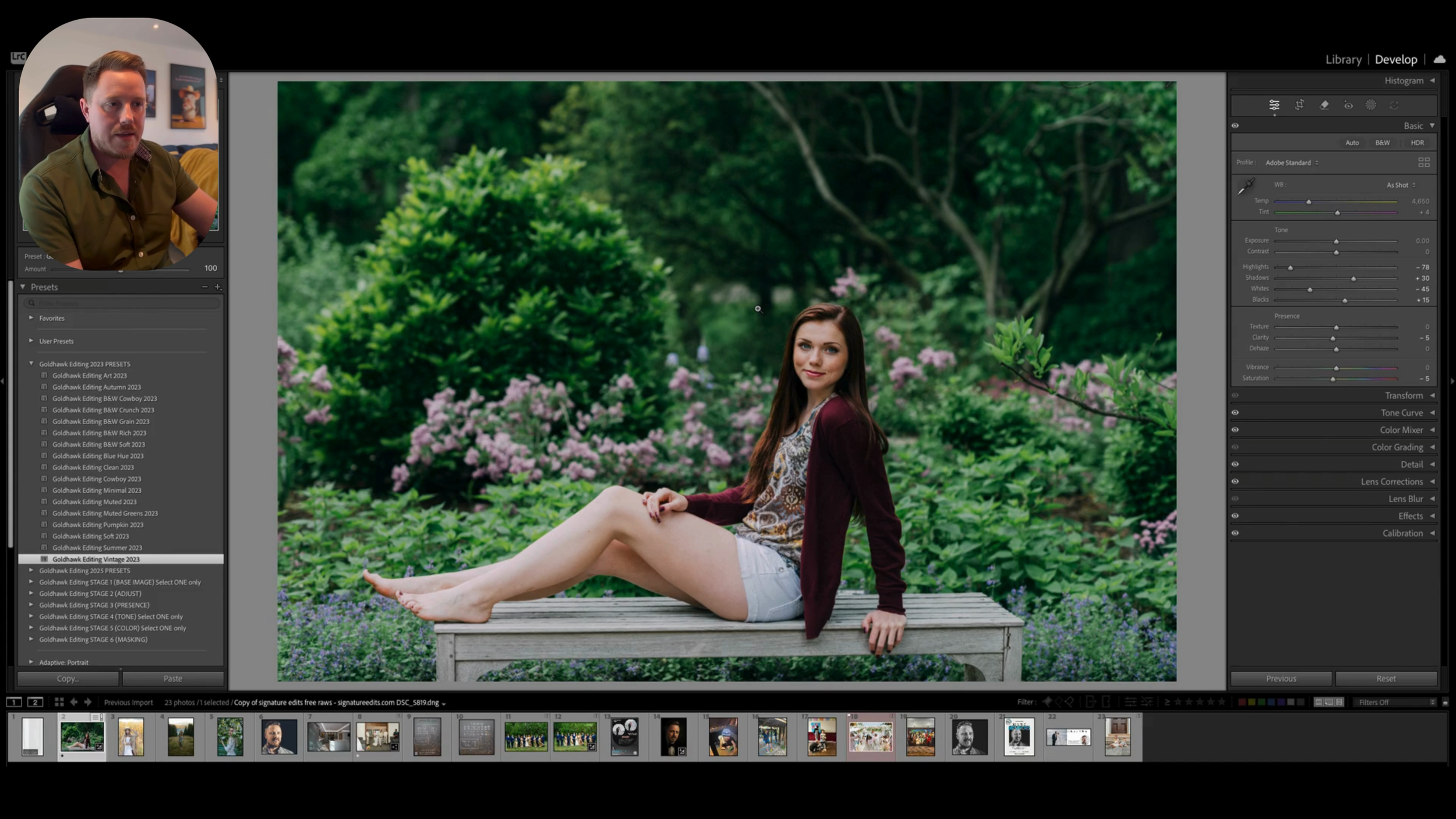Click the cloud sync icon
This screenshot has height=819, width=1456.
[x=1440, y=59]
